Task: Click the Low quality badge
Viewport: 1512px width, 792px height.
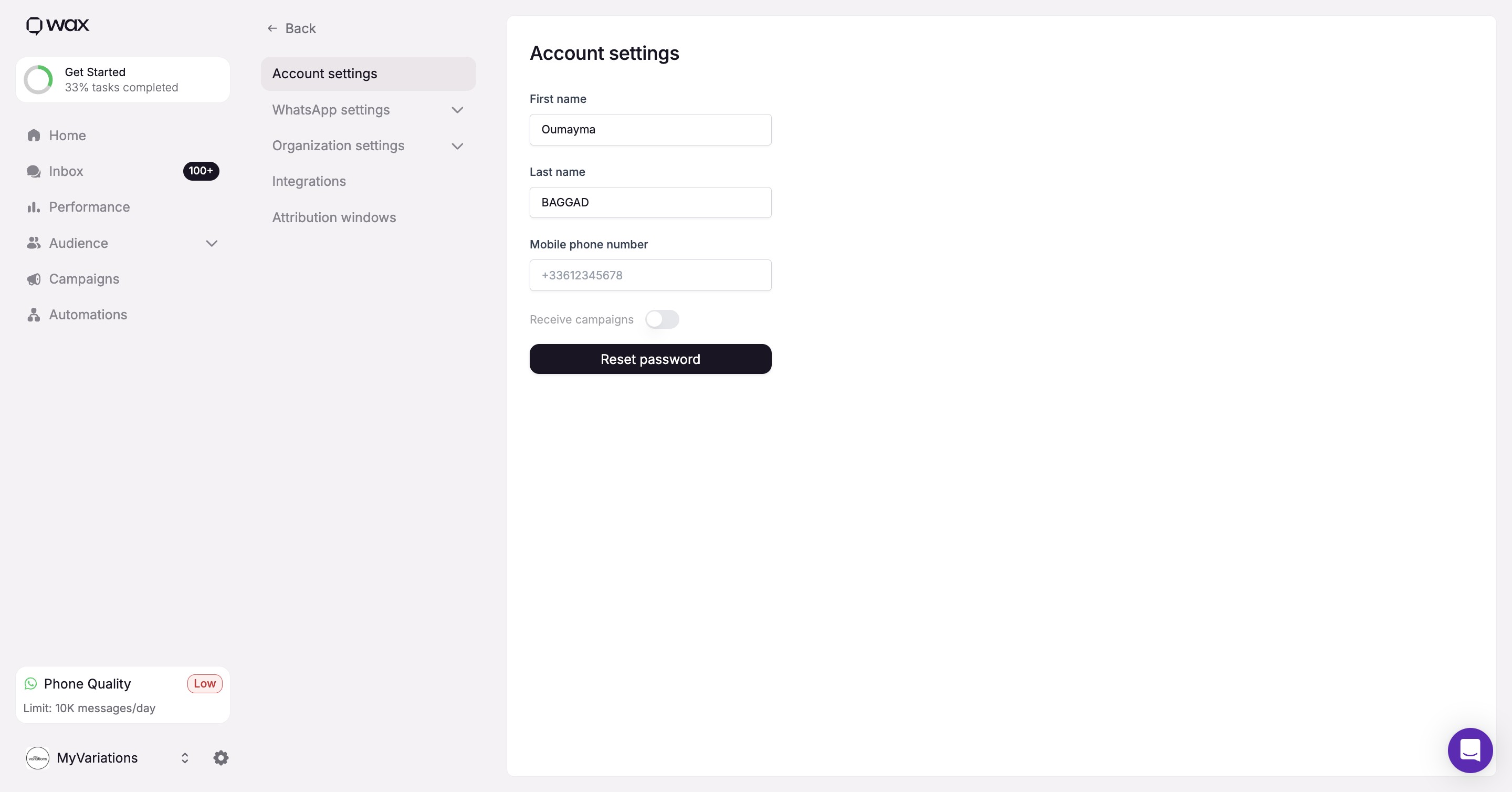Action: pos(205,683)
